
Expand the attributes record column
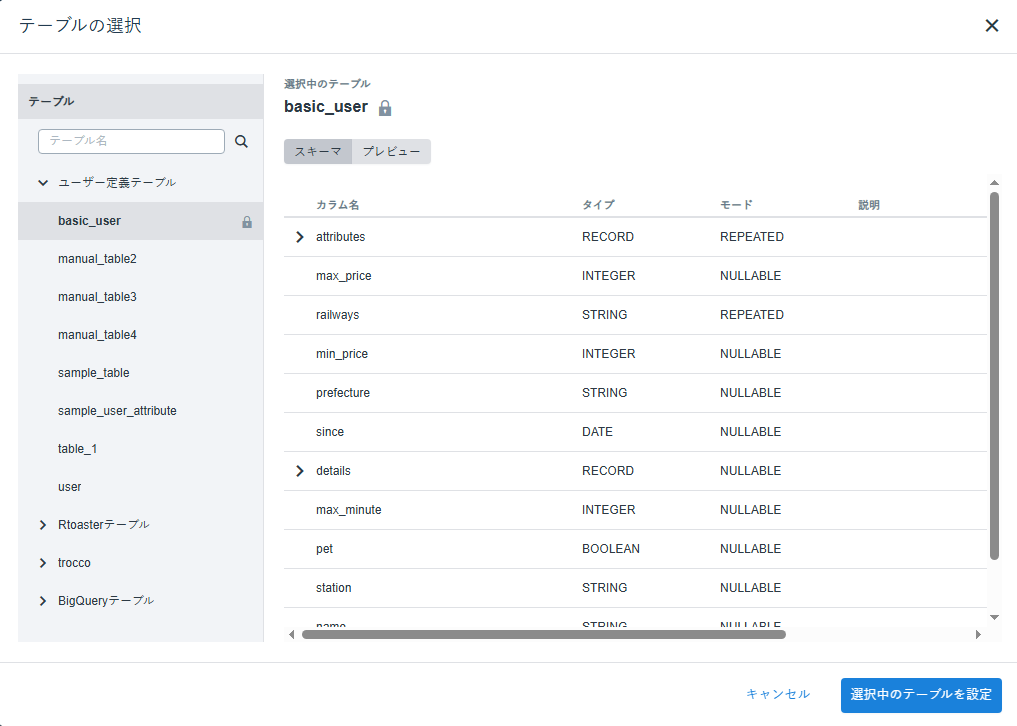point(300,237)
